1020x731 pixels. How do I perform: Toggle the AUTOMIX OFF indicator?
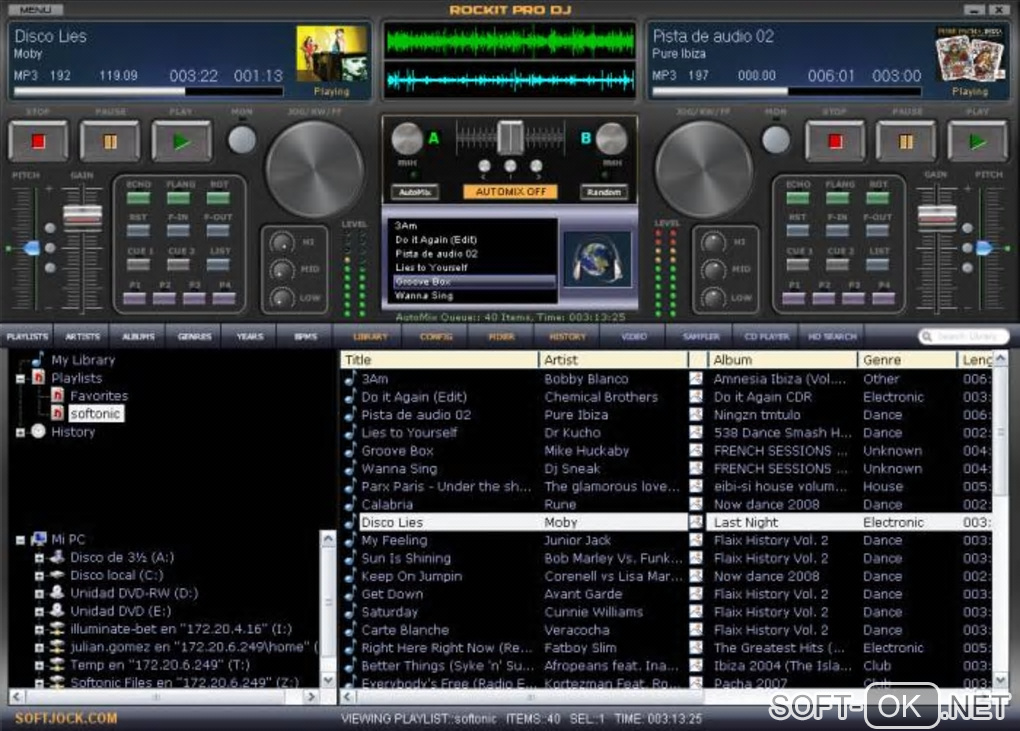511,192
